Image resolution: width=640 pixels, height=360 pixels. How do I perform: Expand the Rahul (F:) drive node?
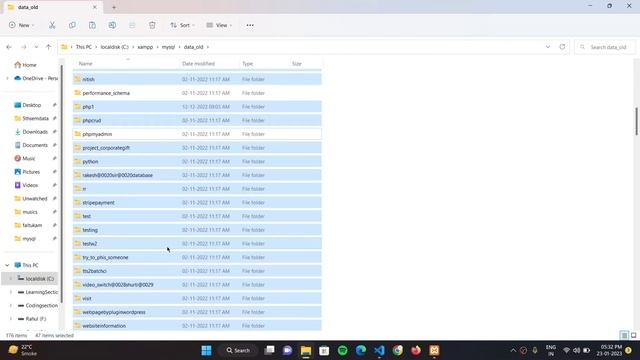(11, 319)
